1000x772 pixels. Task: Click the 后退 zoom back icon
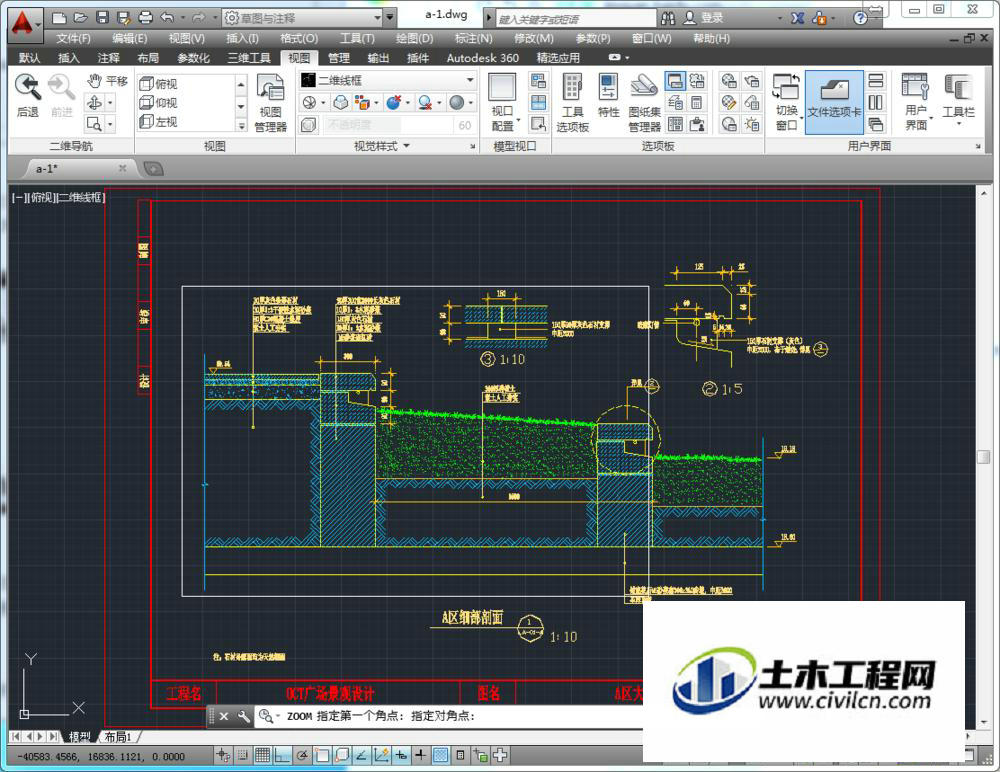pyautogui.click(x=27, y=96)
